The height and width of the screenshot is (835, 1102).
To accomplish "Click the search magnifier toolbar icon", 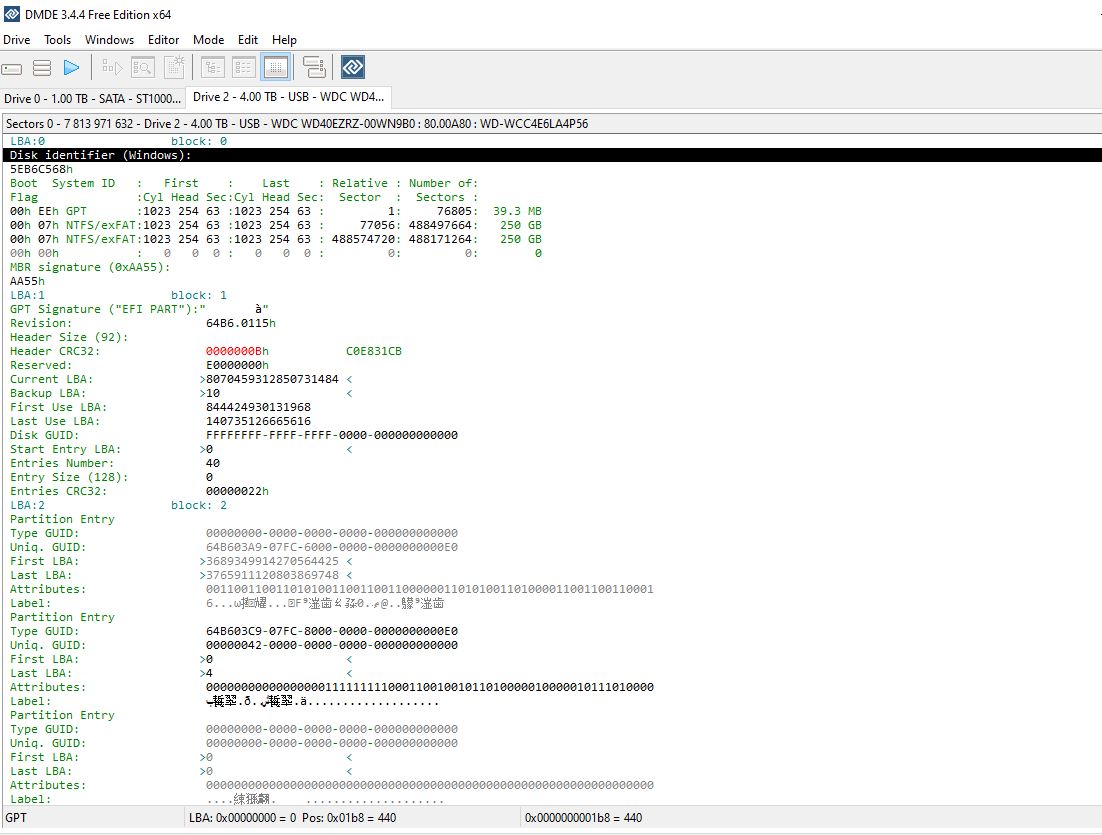I will (x=143, y=67).
